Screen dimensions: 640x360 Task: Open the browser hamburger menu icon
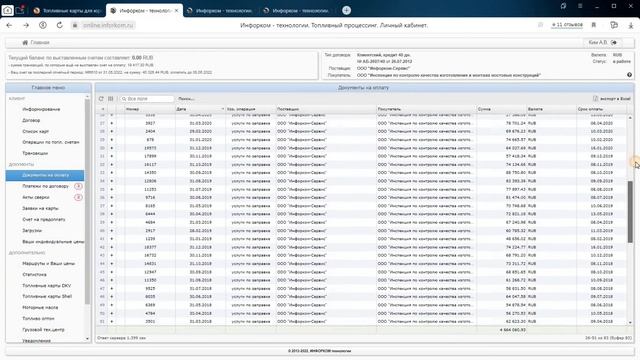[x=580, y=6]
